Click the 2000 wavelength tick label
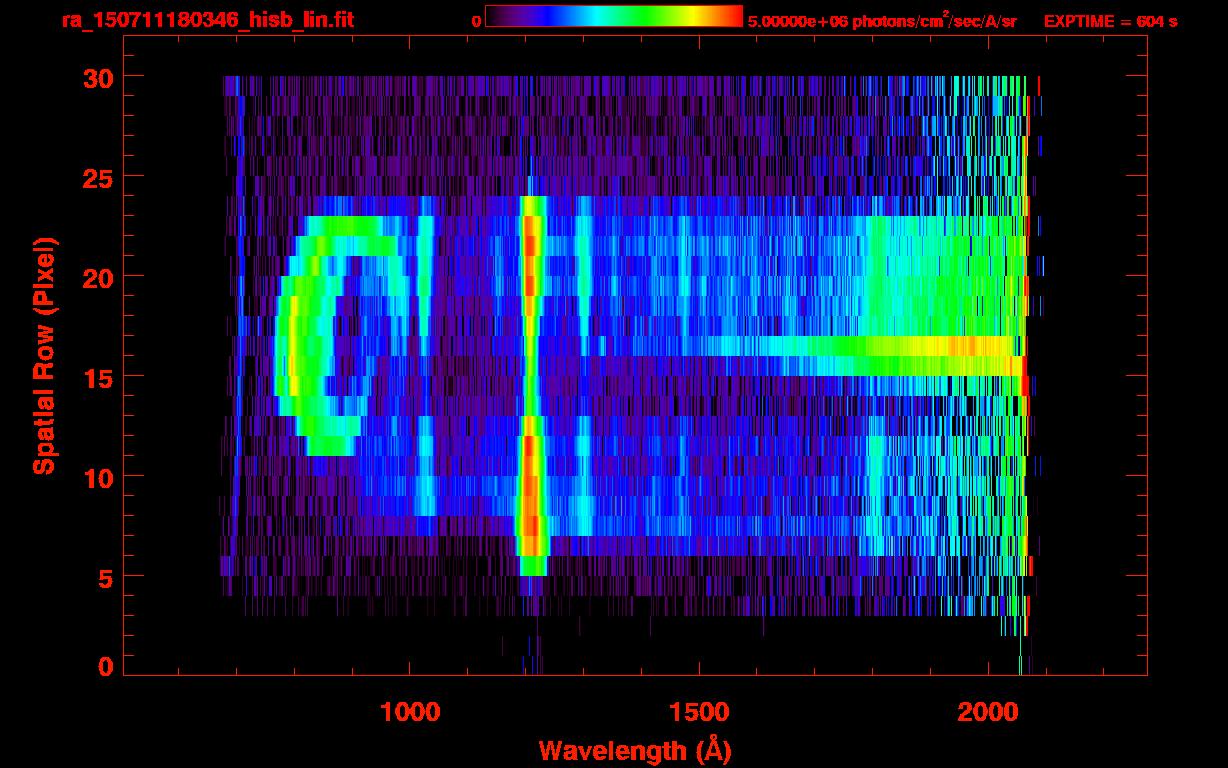This screenshot has width=1228, height=768. tap(987, 712)
